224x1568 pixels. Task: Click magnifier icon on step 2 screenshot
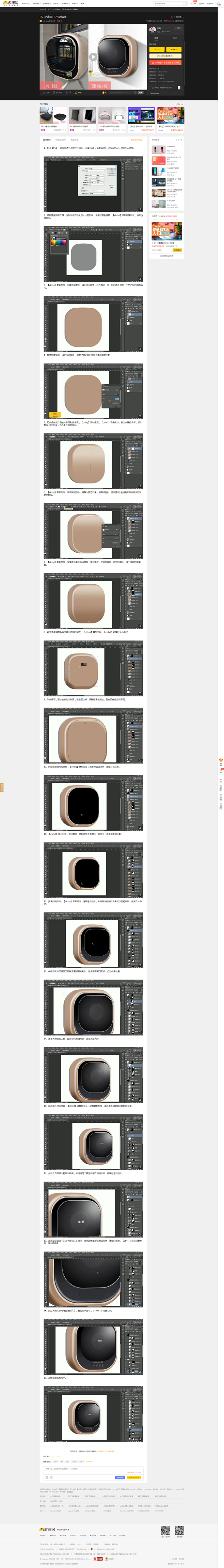139,279
